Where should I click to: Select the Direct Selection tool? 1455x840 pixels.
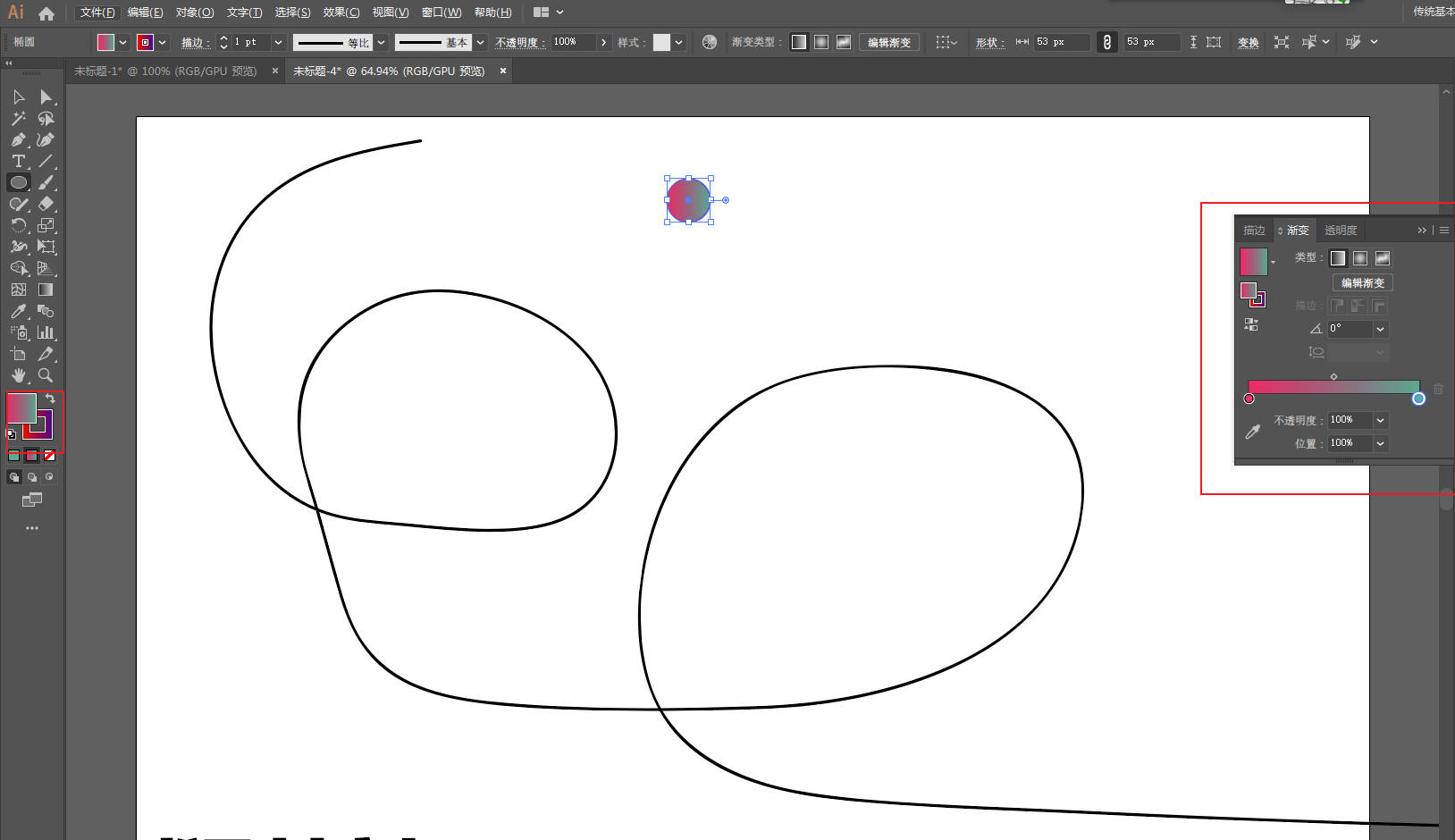click(x=46, y=97)
